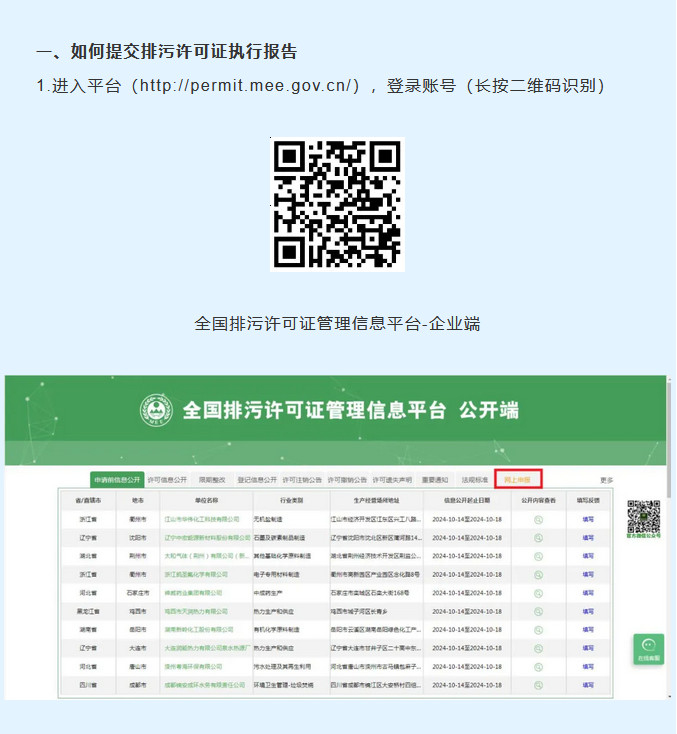
Task: Click the 更多 link beside tabs
Action: click(x=606, y=480)
